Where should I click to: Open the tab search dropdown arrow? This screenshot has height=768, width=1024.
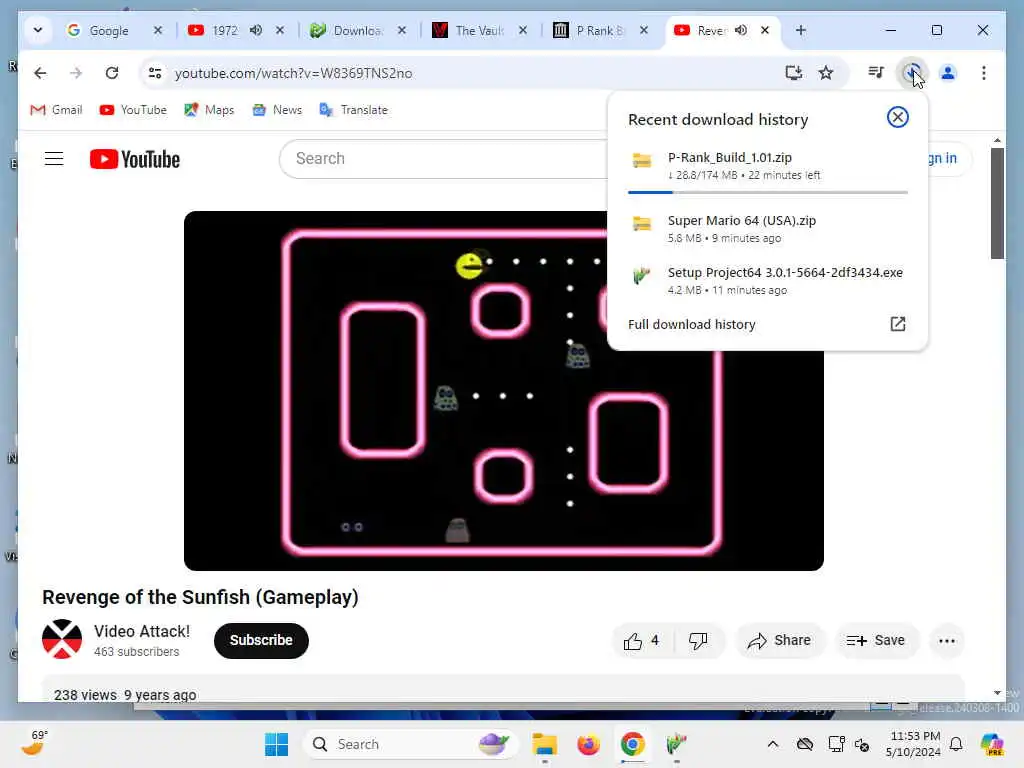click(x=38, y=30)
